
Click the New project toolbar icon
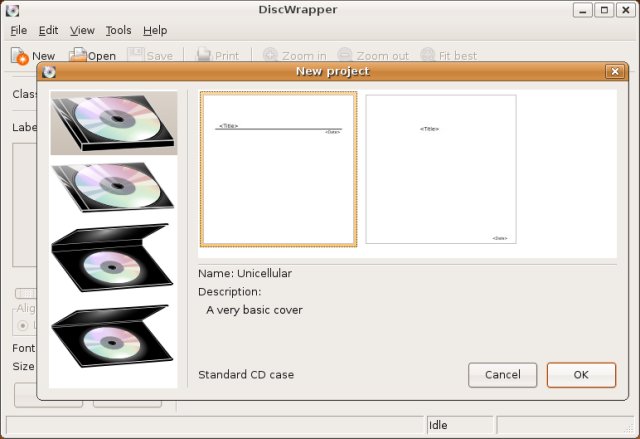[33, 55]
